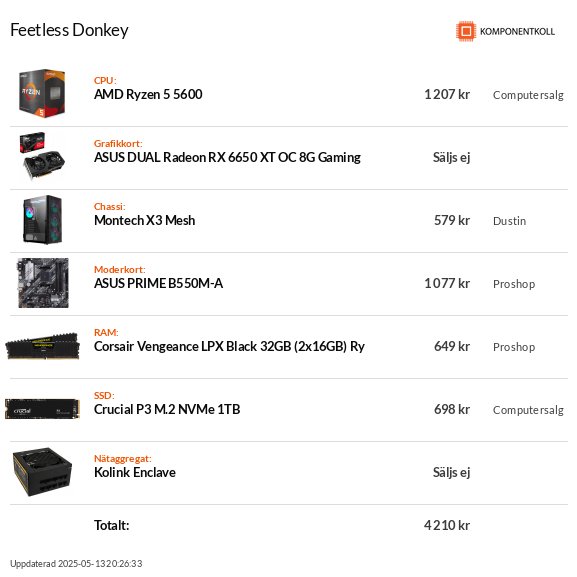
Task: Open Crucial P3 M.2 NVMe 1TB link
Action: 167,409
